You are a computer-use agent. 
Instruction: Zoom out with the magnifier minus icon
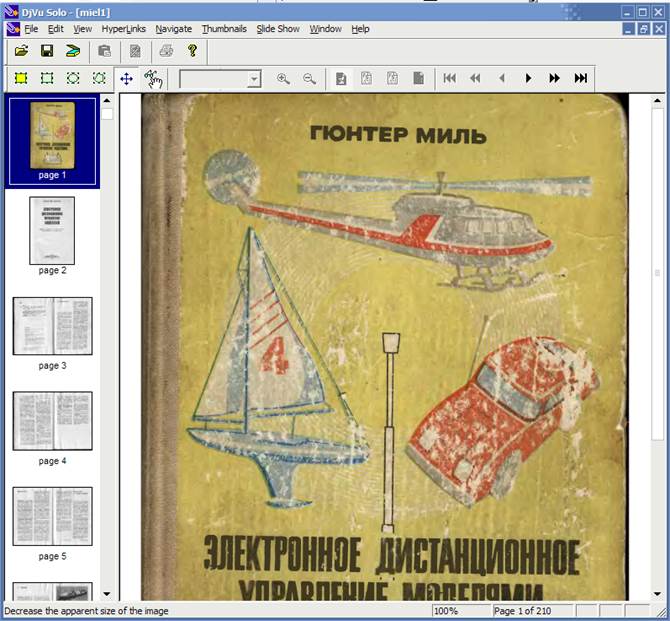tap(309, 79)
